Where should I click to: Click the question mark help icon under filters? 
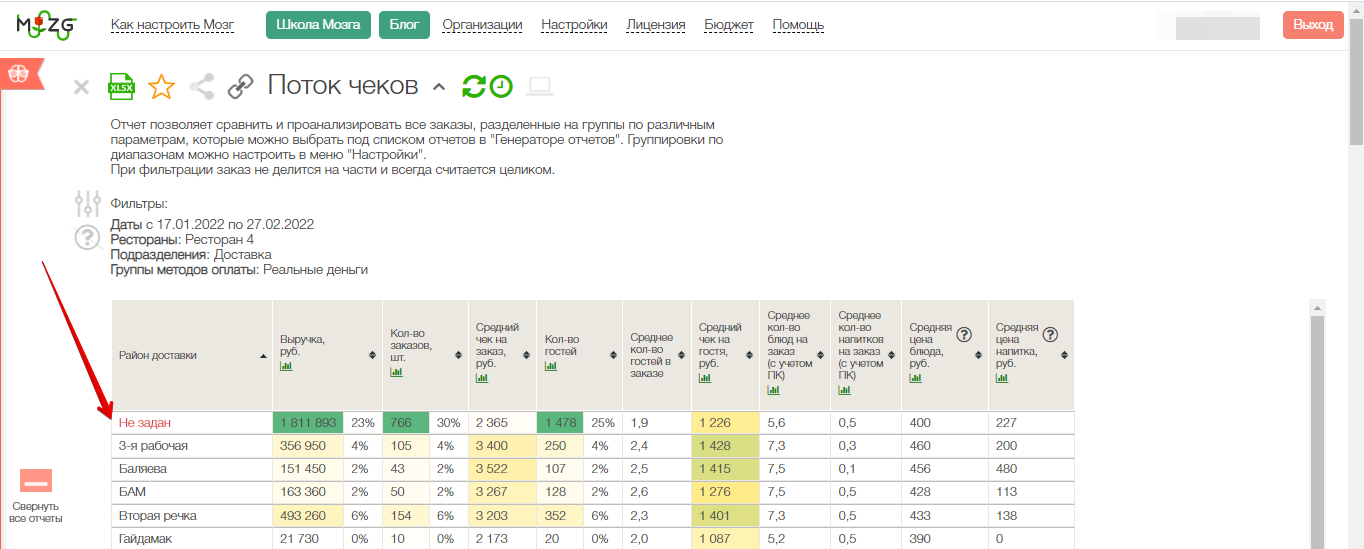pyautogui.click(x=88, y=238)
